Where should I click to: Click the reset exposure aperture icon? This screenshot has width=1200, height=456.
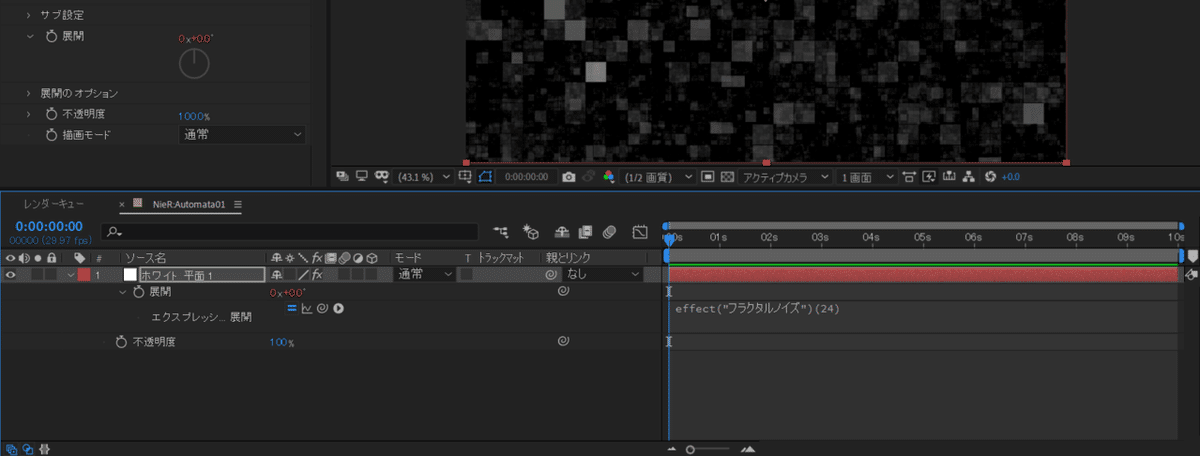pos(991,176)
